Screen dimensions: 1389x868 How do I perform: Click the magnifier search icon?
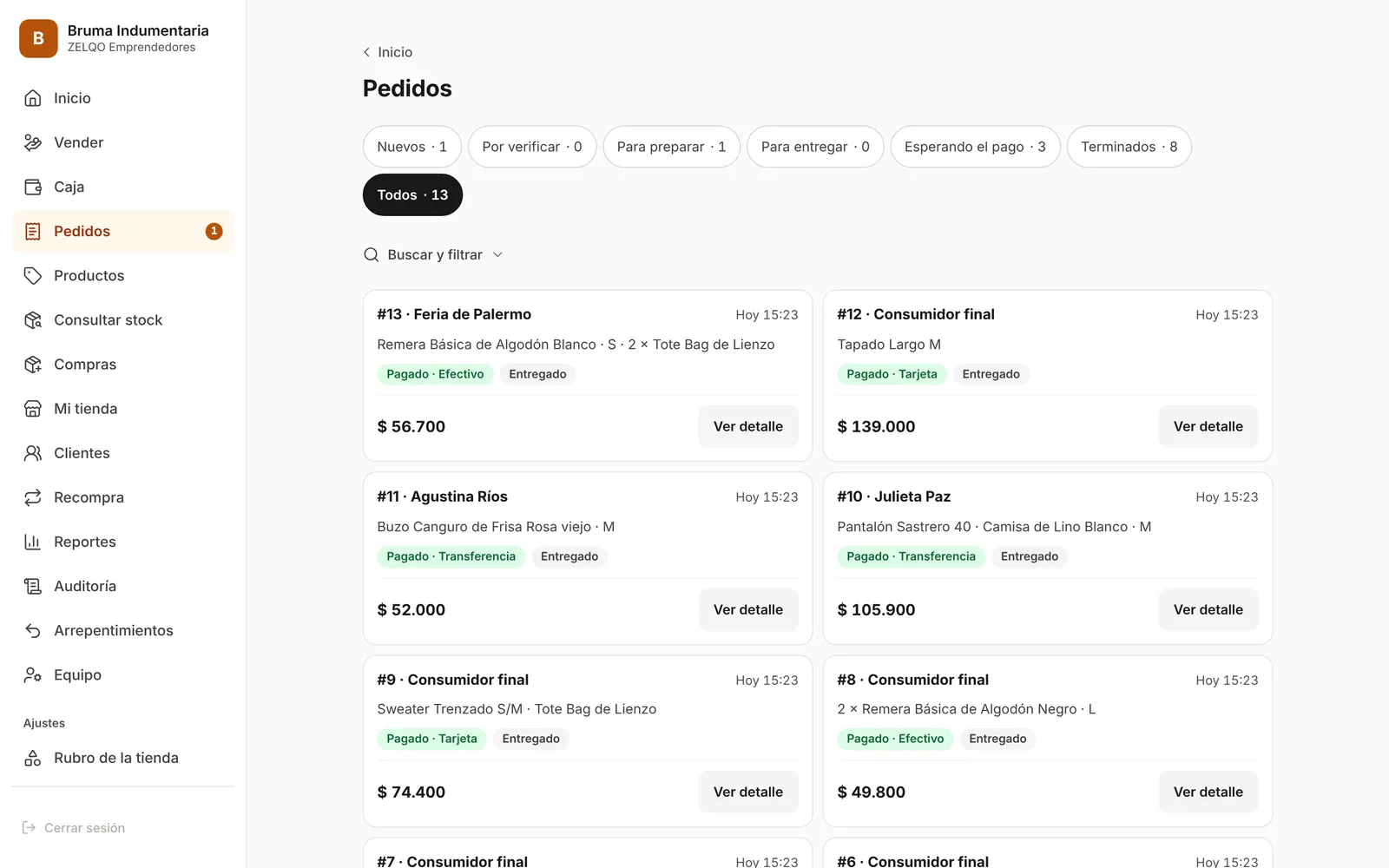point(371,254)
